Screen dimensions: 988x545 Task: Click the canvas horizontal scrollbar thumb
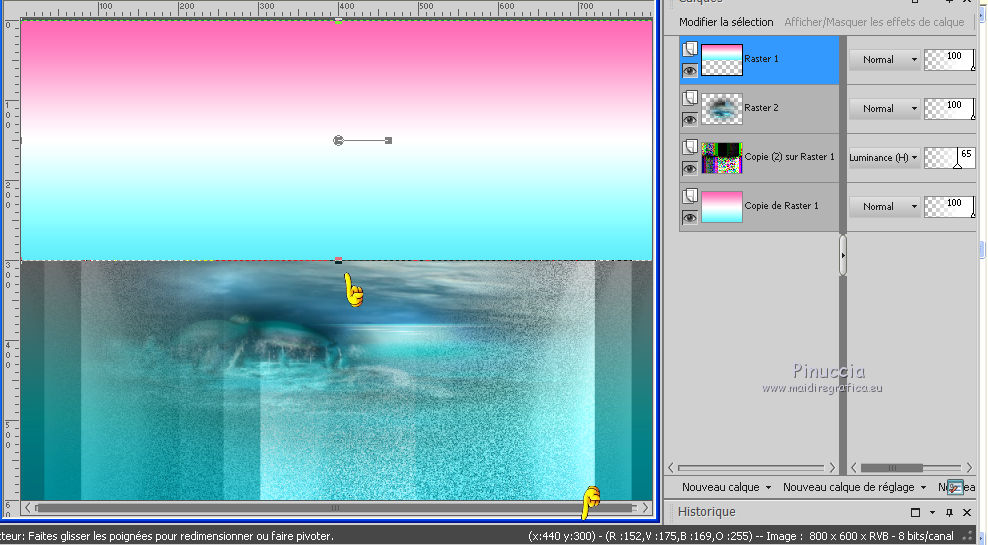[x=335, y=507]
